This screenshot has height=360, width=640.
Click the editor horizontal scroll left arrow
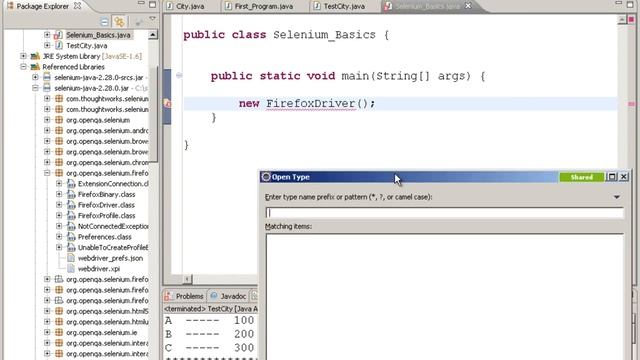point(187,279)
